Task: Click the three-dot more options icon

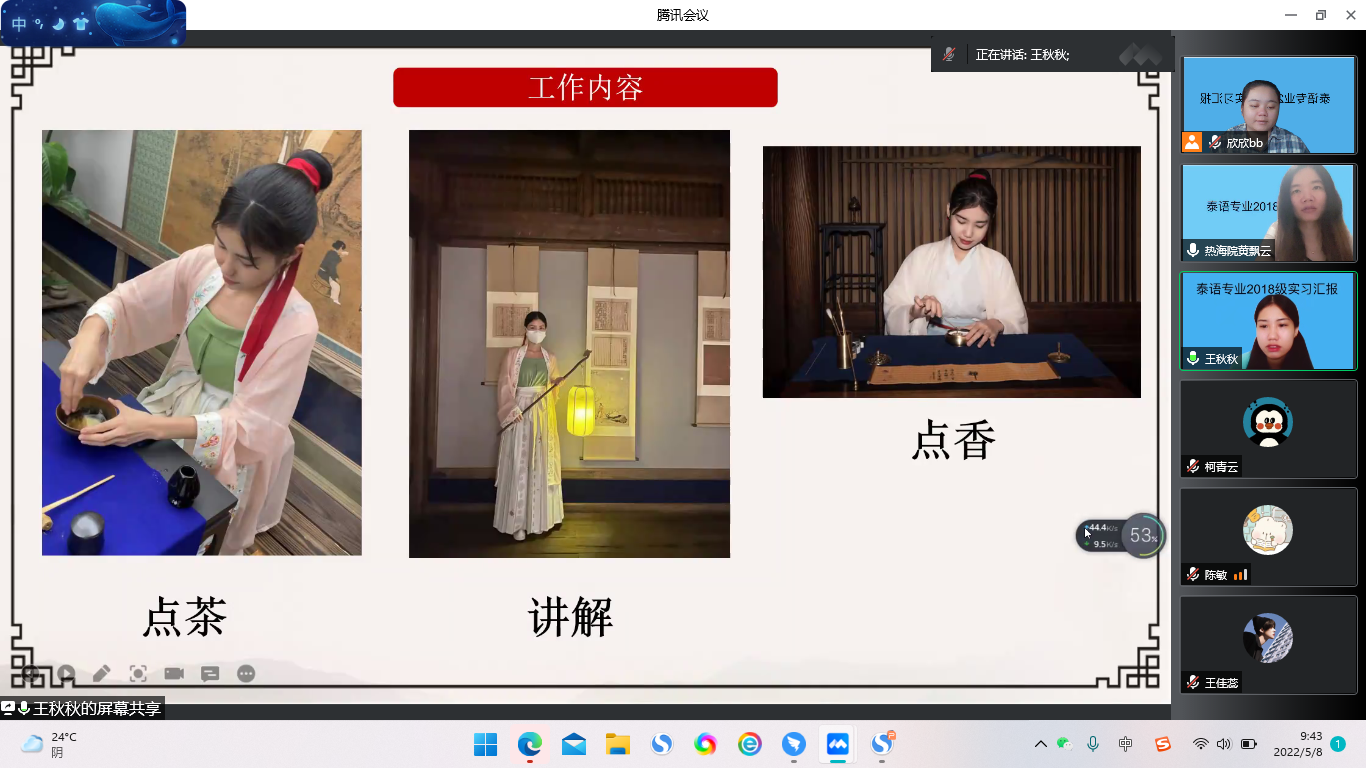Action: 246,674
